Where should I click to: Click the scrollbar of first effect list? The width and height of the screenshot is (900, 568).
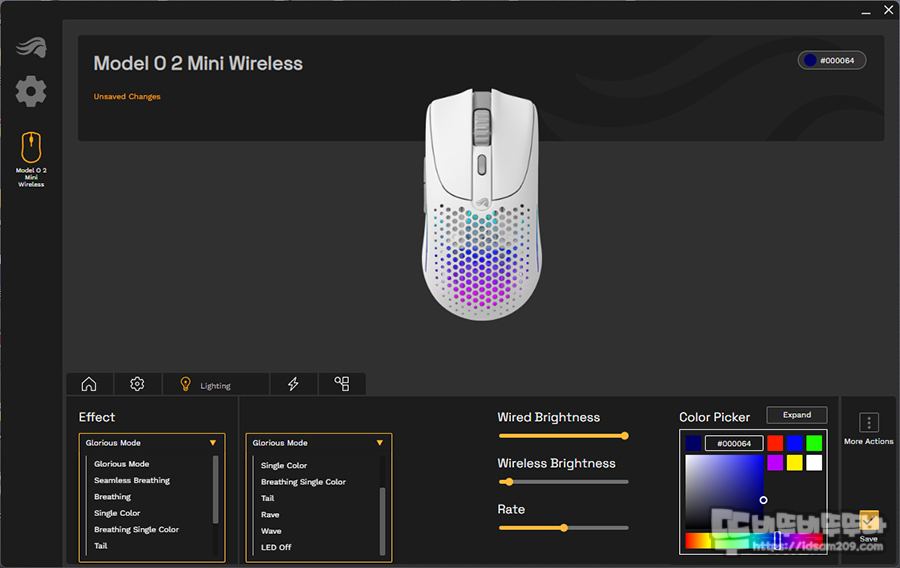tap(216, 489)
